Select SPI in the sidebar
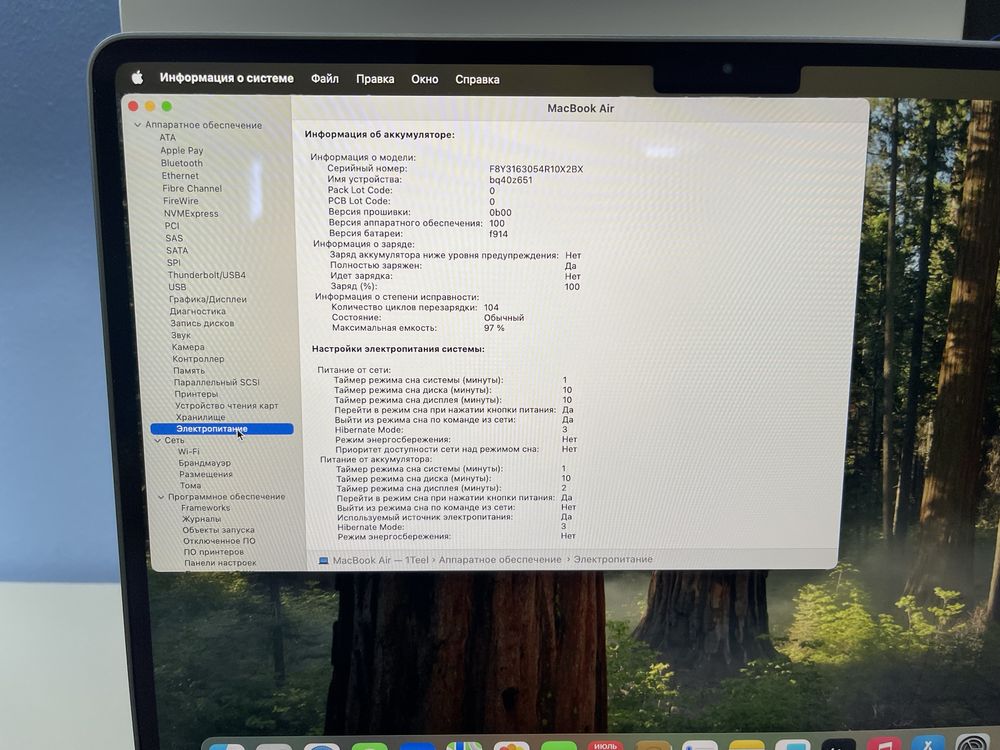 tap(173, 262)
